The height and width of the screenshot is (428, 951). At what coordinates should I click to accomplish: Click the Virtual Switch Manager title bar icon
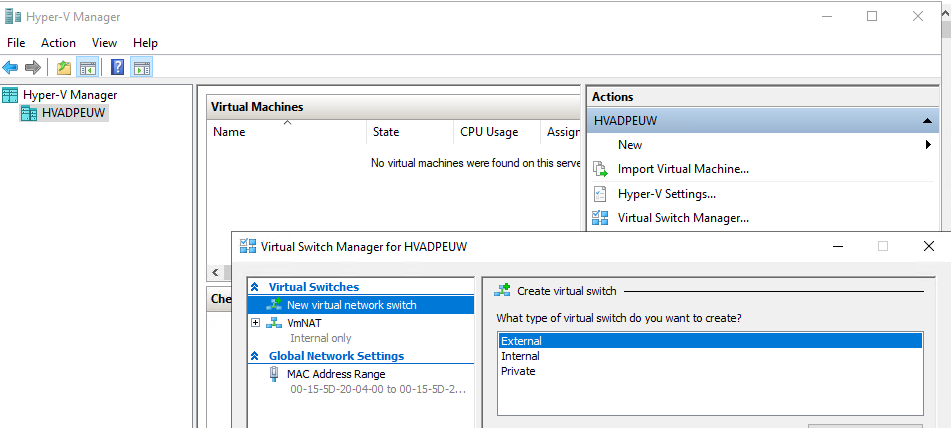[x=248, y=246]
